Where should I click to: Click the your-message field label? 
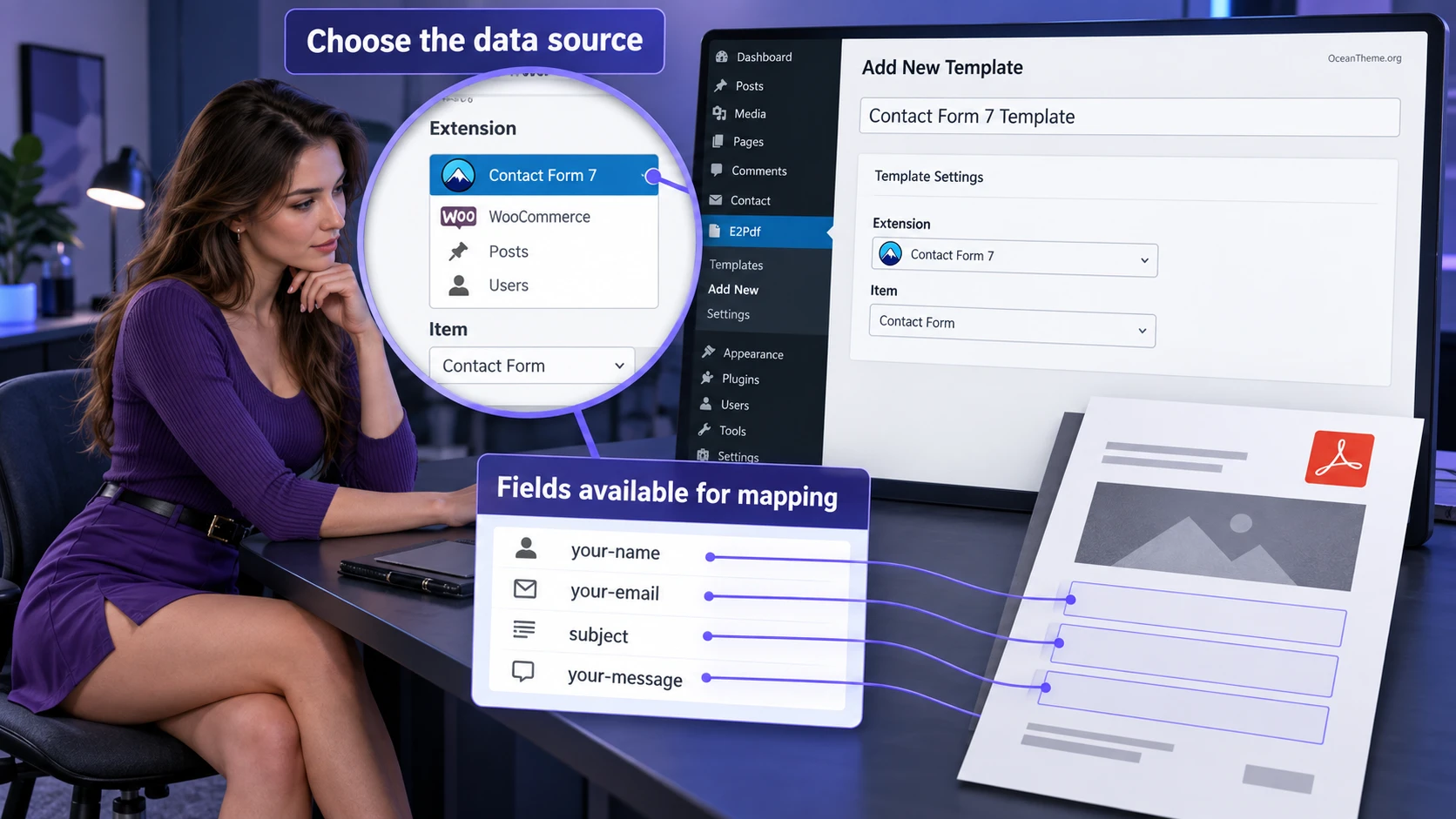pos(624,677)
